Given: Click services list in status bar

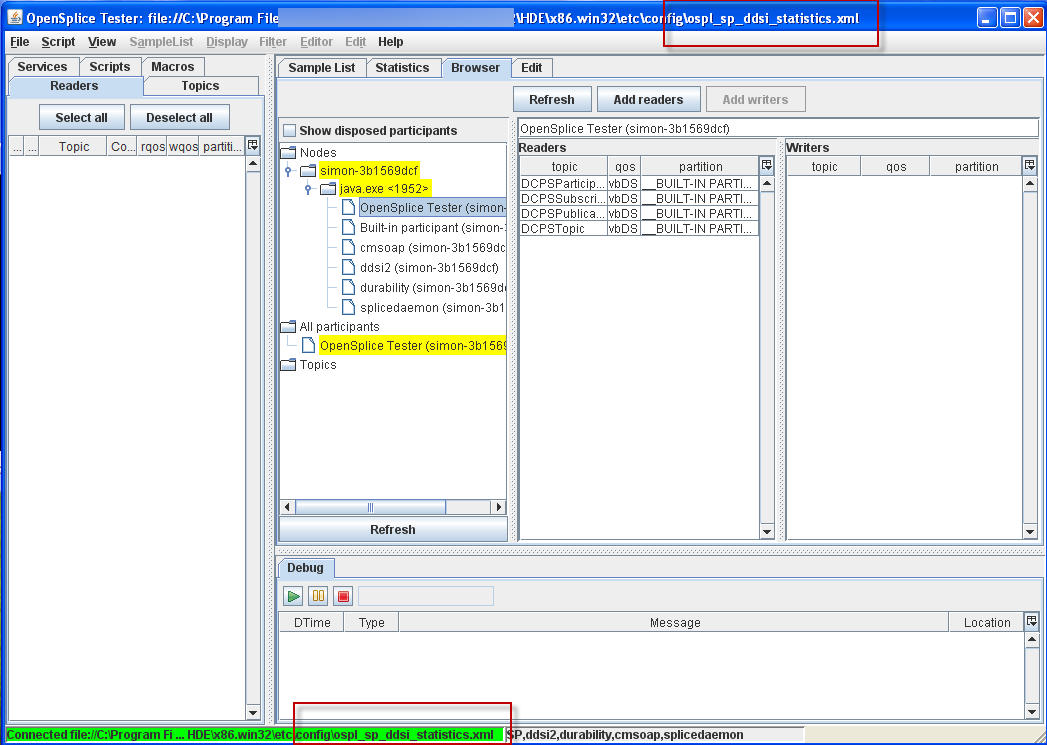Looking at the screenshot, I should (654, 735).
